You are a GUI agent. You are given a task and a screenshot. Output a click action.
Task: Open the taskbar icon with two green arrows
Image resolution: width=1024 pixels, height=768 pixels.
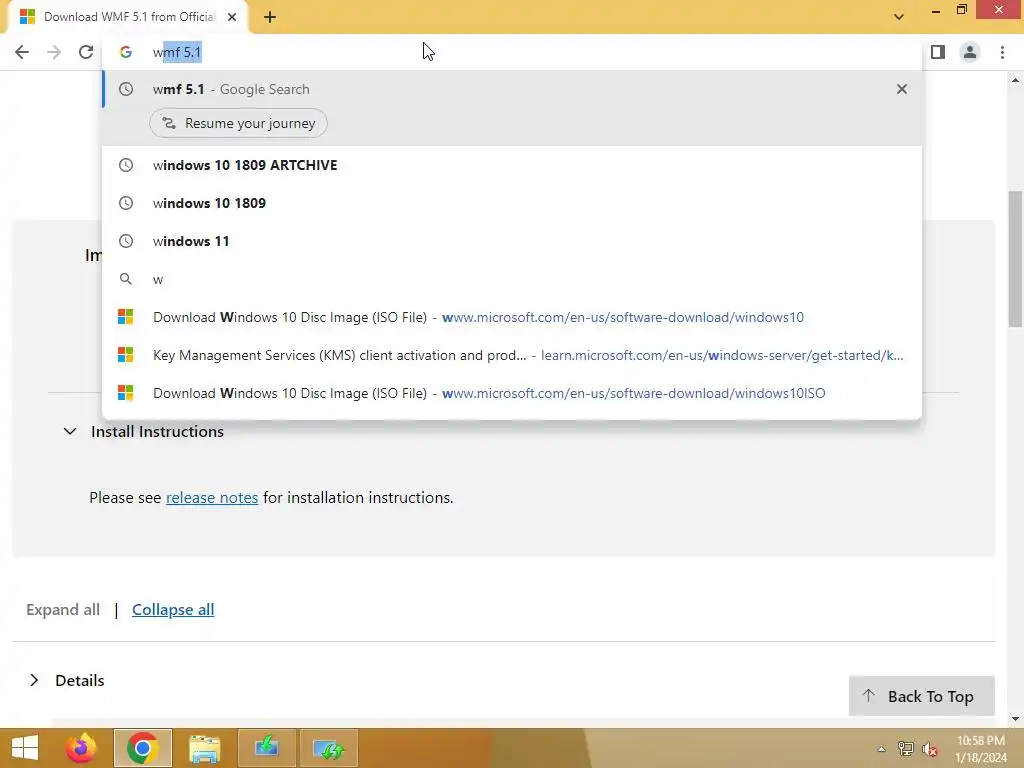tap(328, 748)
